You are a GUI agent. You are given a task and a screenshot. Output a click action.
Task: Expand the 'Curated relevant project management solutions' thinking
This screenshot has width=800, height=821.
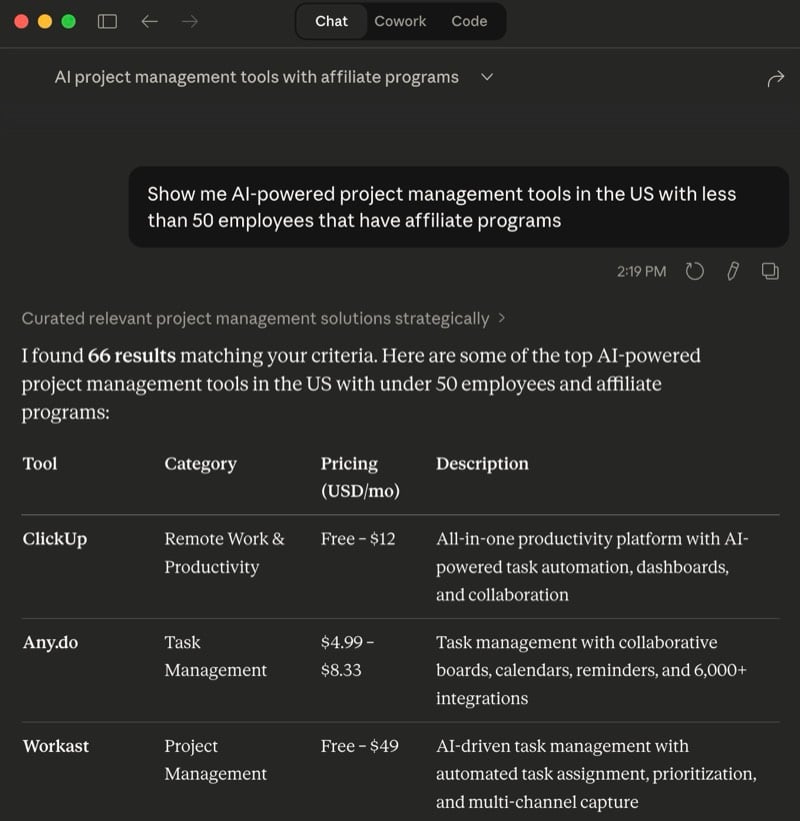pyautogui.click(x=263, y=318)
